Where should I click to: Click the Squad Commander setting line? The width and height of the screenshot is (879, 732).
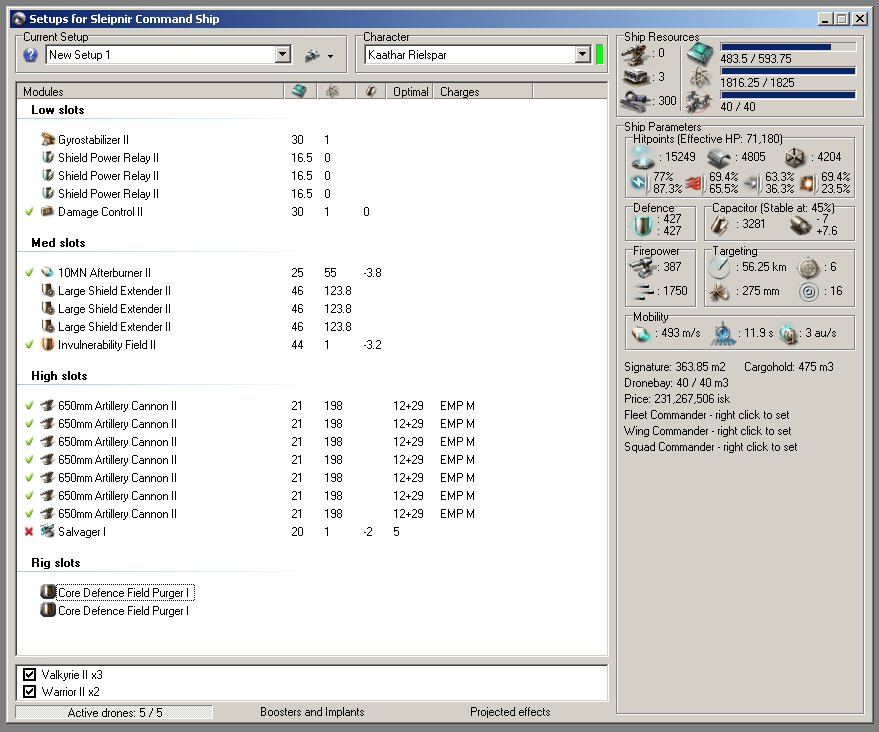pos(710,447)
